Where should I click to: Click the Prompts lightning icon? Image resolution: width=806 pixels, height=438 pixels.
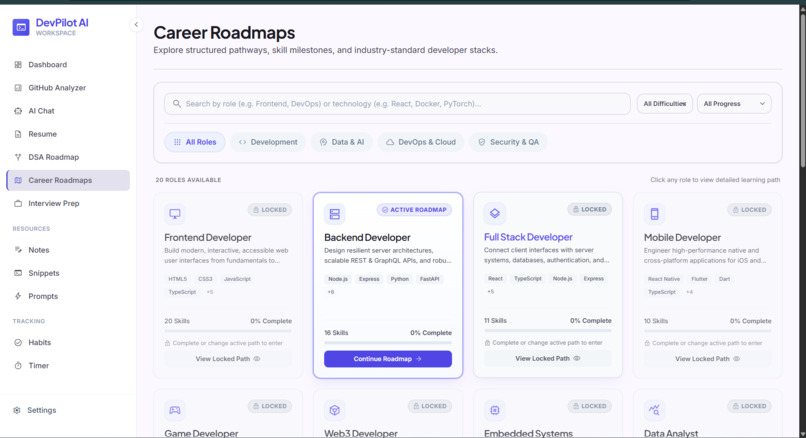click(18, 296)
